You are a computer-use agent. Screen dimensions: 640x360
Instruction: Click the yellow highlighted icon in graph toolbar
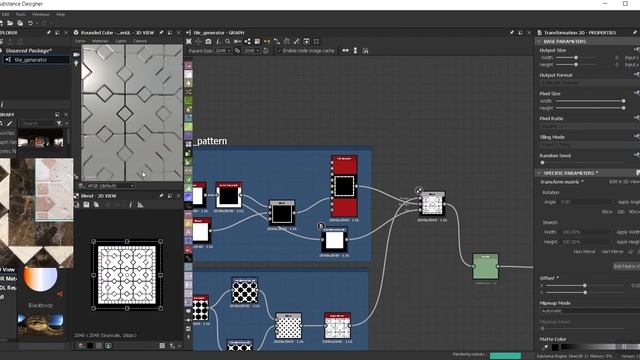(267, 41)
